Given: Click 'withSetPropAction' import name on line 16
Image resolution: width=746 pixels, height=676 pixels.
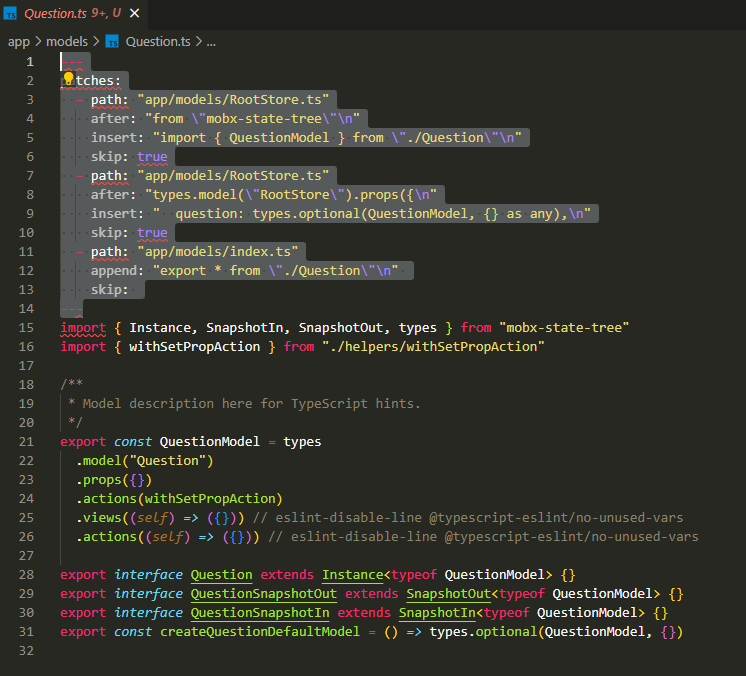Looking at the screenshot, I should point(195,347).
